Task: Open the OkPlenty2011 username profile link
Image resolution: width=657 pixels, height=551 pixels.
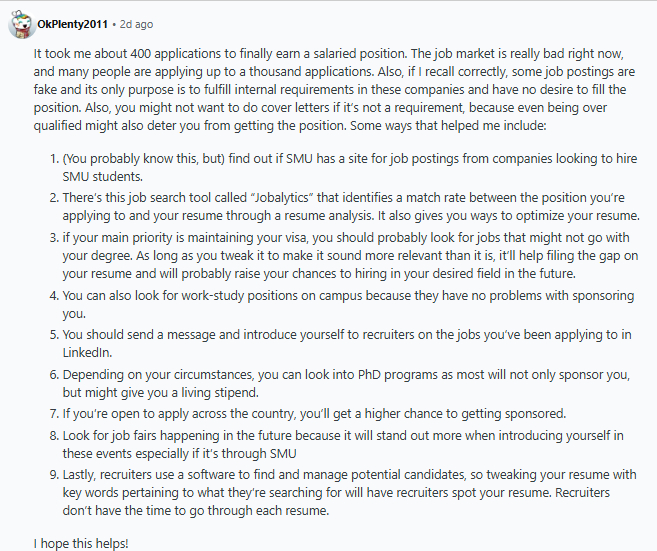Action: (72, 24)
